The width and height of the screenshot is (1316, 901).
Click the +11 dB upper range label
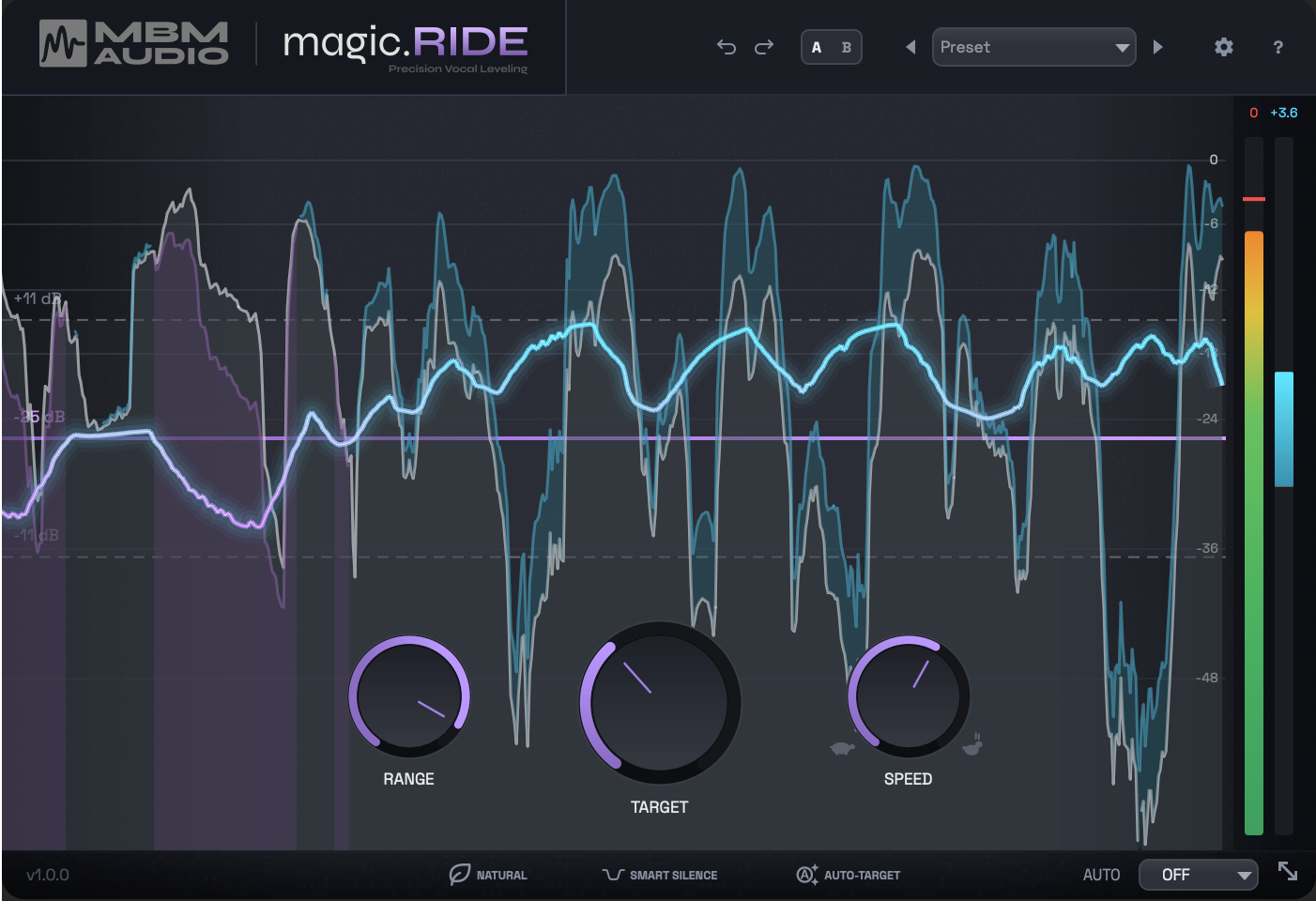38,298
